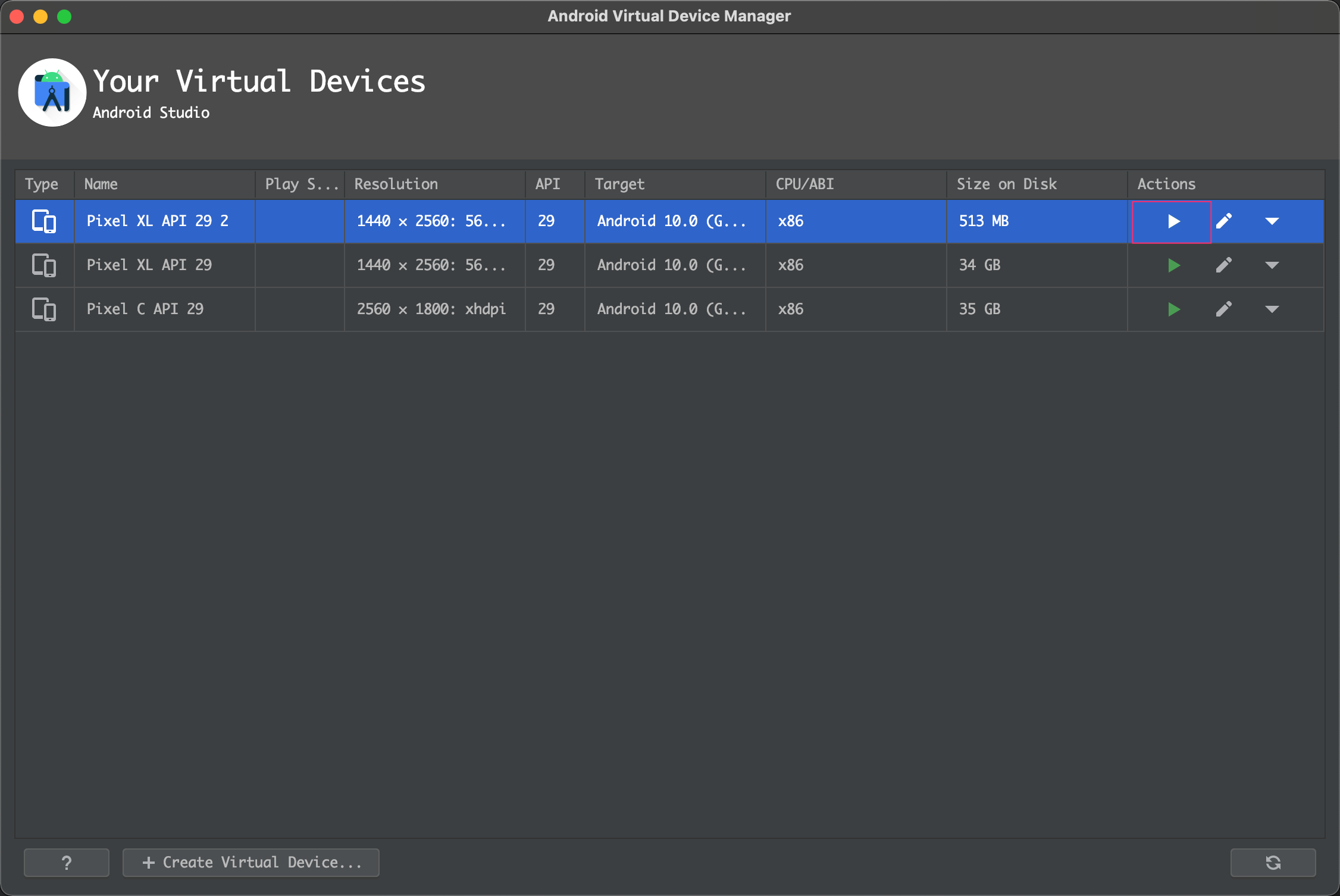
Task: Click device type icon of Pixel C API 29
Action: coord(44,309)
